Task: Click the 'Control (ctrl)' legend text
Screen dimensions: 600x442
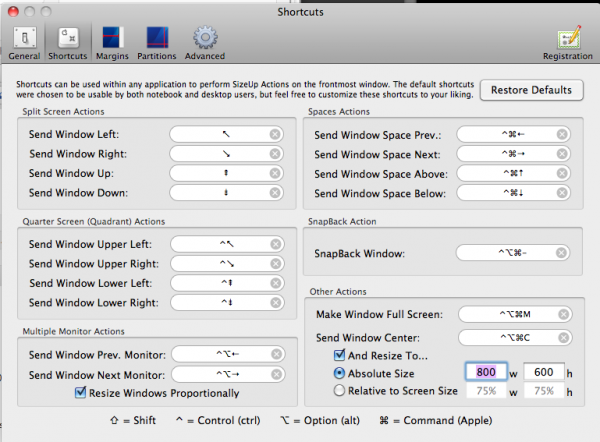Action: pyautogui.click(x=229, y=421)
